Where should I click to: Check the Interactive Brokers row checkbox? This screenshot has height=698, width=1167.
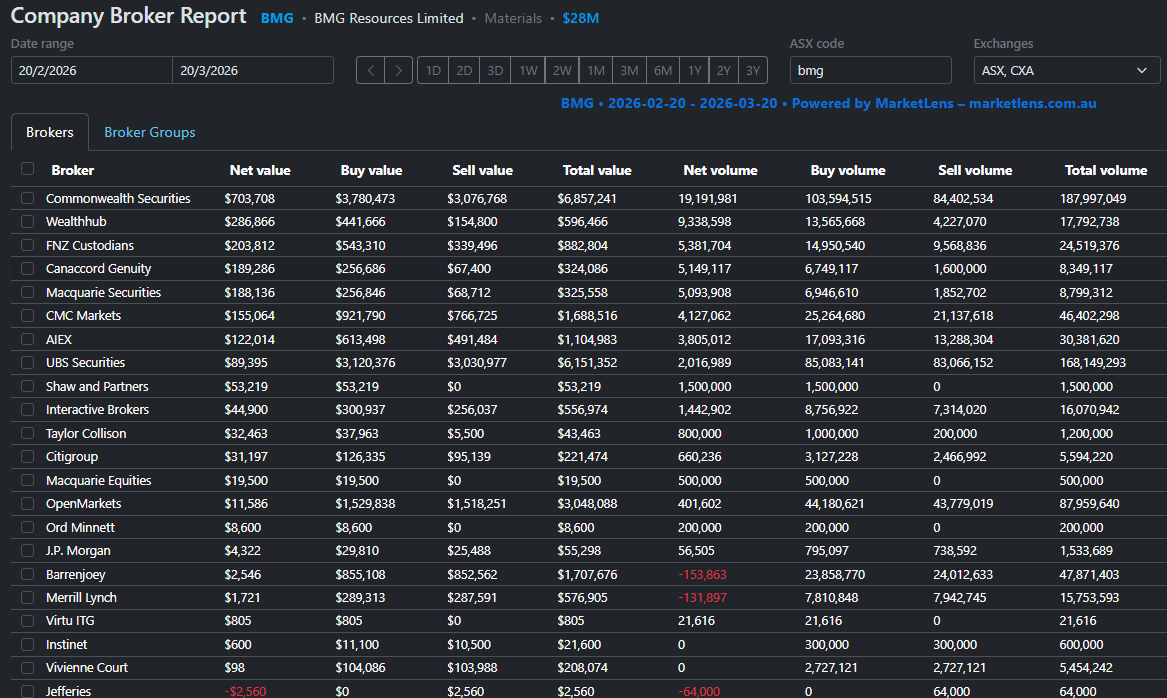coord(28,409)
